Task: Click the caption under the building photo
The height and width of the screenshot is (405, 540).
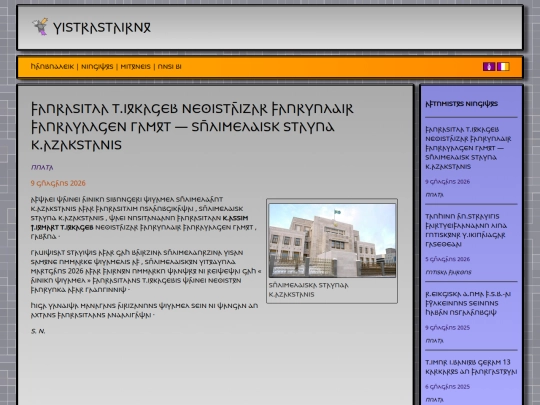Action: (309, 290)
